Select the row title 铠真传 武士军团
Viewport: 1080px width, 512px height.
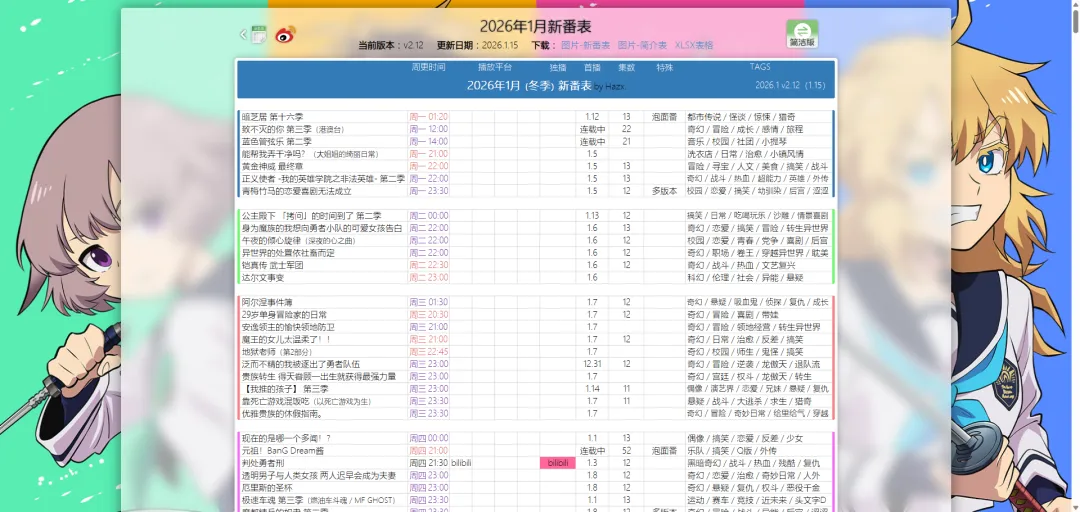[273, 265]
